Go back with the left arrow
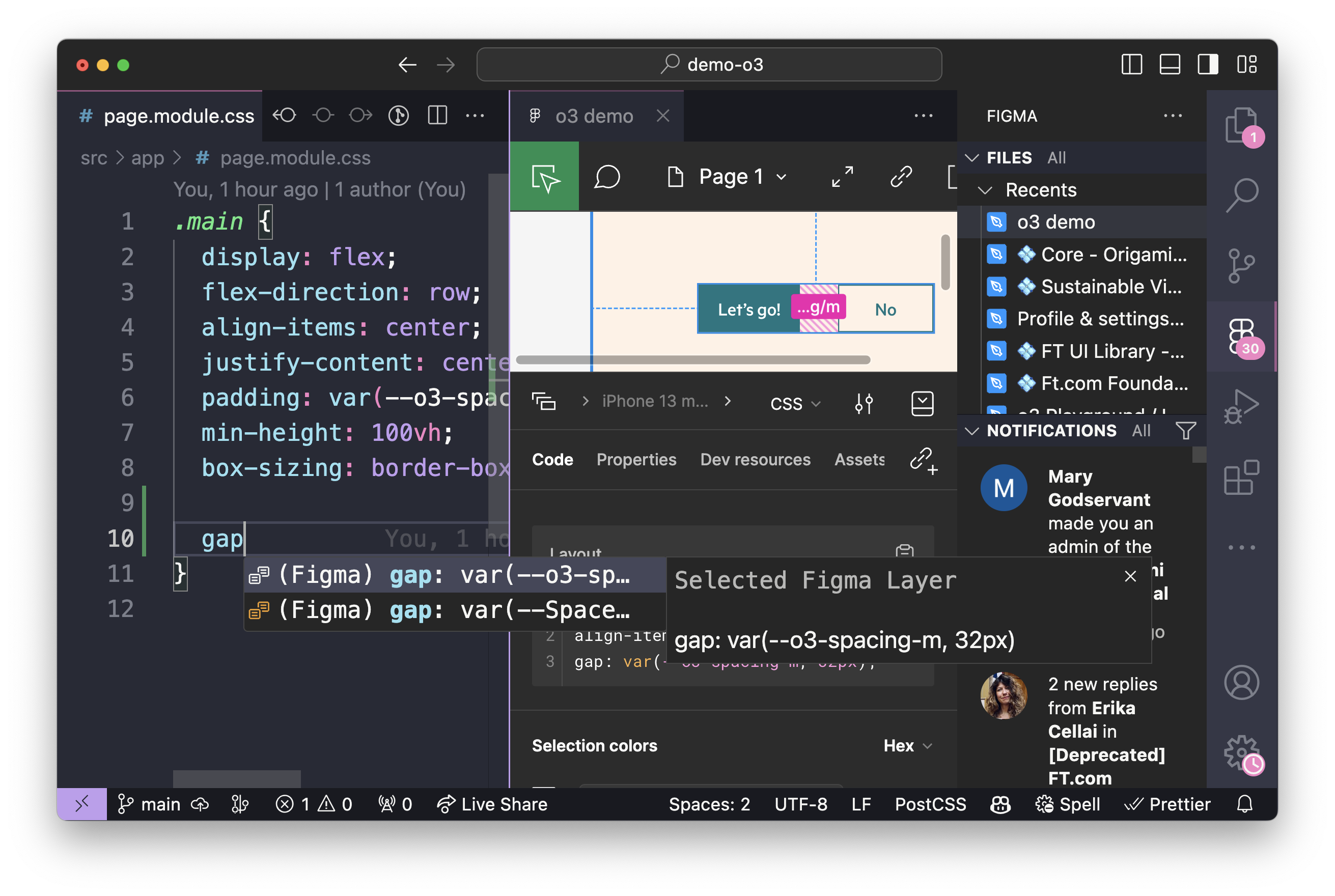Viewport: 1335px width, 896px height. click(x=407, y=65)
